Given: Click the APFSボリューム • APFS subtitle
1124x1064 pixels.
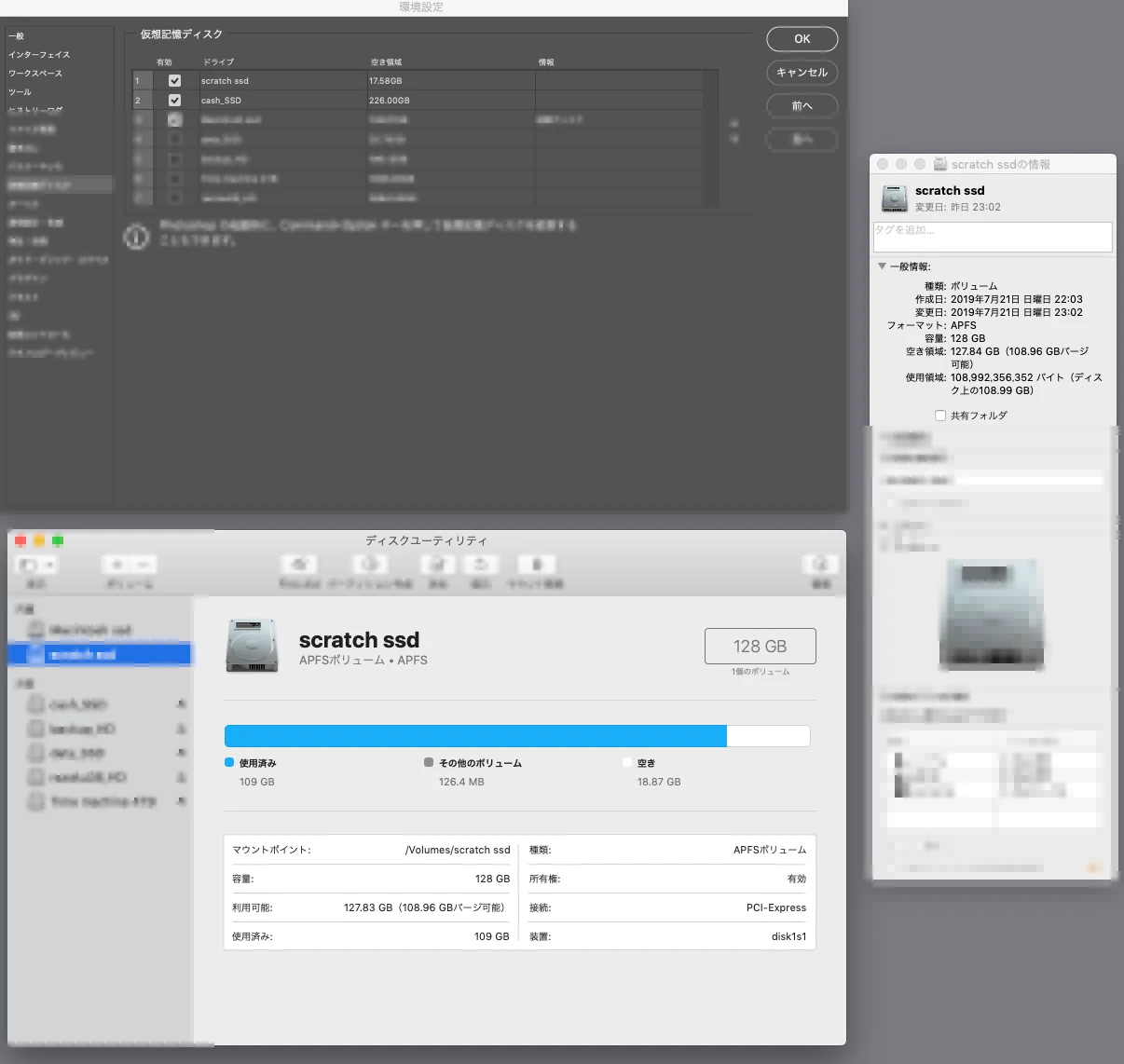Looking at the screenshot, I should [363, 660].
